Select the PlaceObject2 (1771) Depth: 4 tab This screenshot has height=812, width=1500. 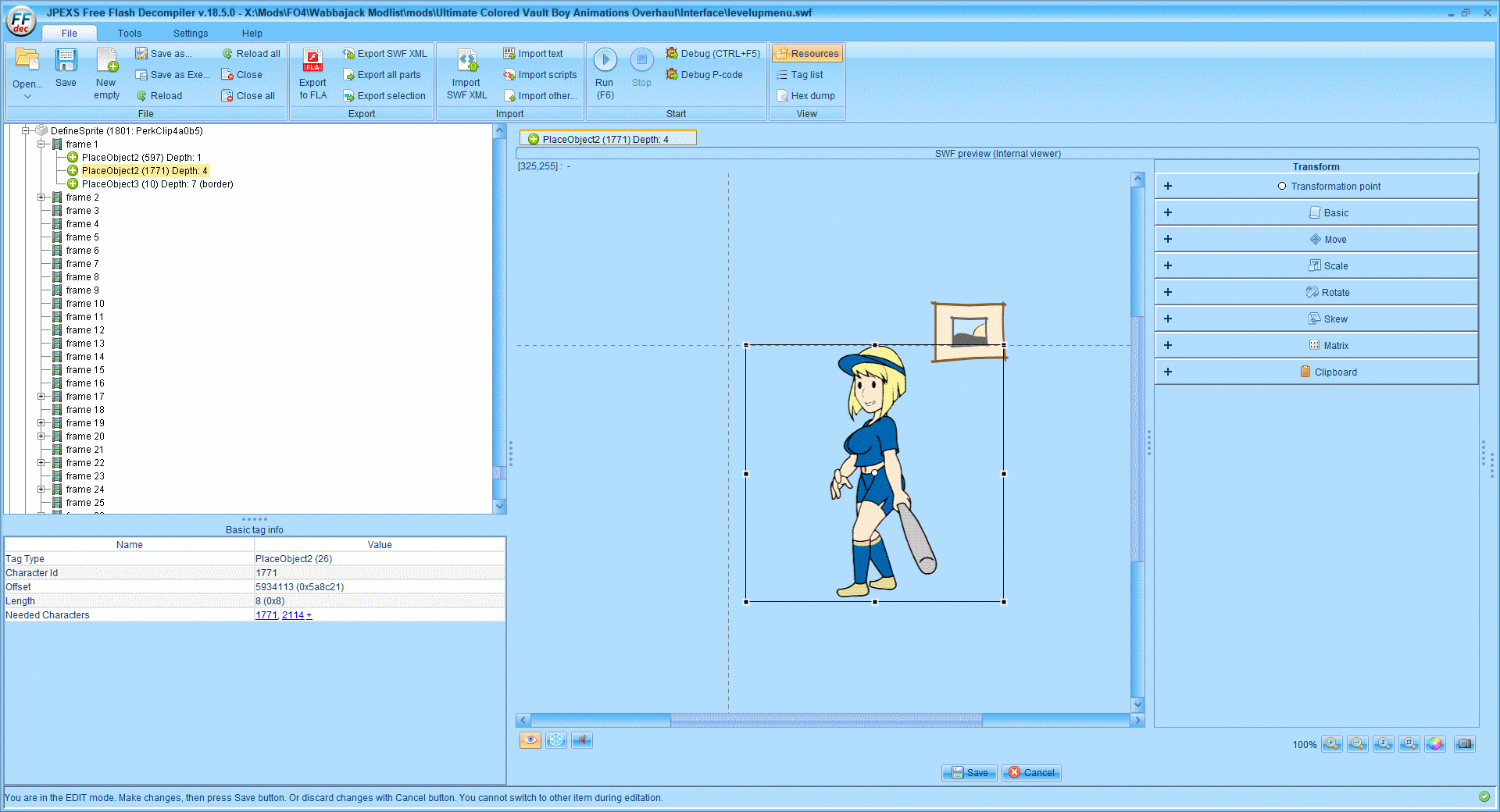[607, 139]
